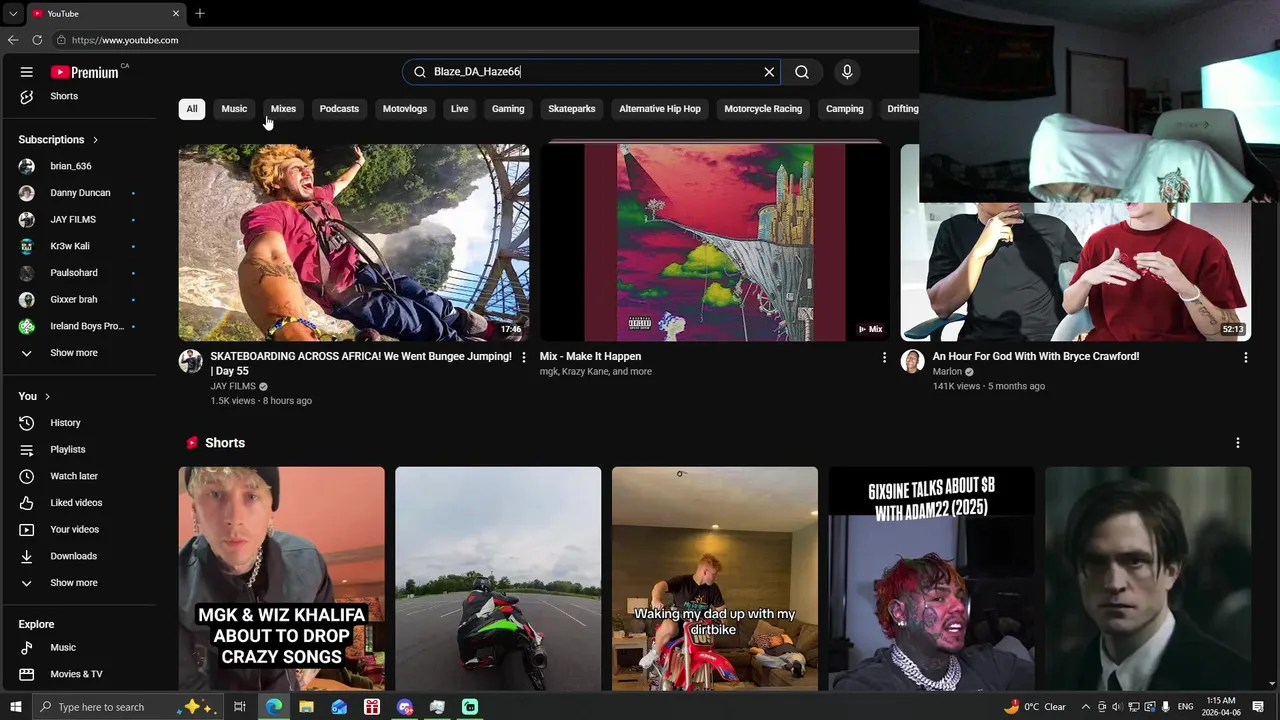The width and height of the screenshot is (1280, 720).
Task: Play Waking my dad up dirtbike short
Action: 714,578
